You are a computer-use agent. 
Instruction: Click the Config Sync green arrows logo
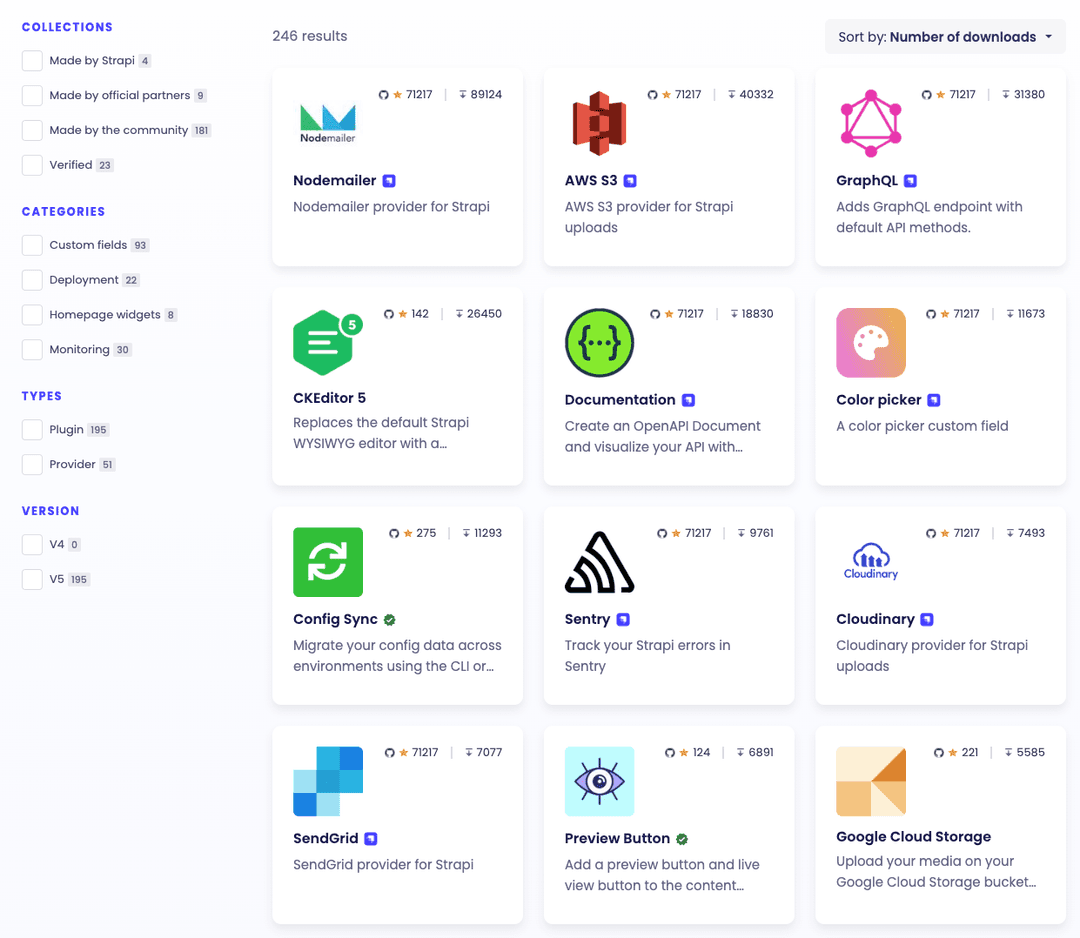click(328, 562)
